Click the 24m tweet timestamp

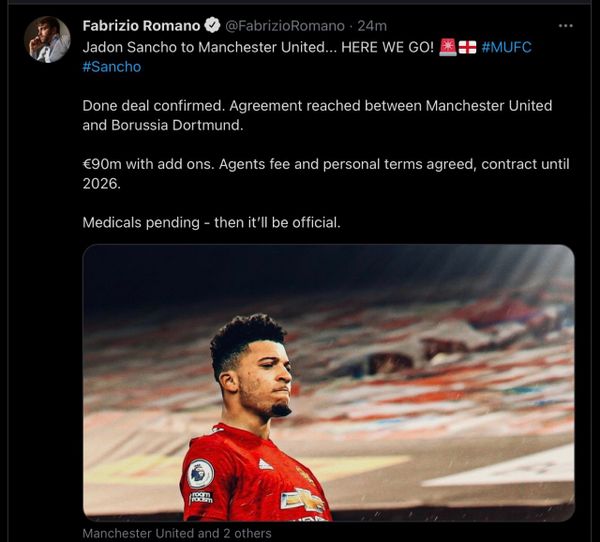372,26
